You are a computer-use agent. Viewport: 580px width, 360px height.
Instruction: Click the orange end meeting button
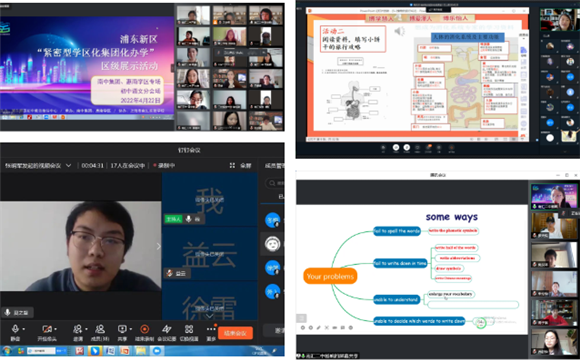(x=235, y=333)
